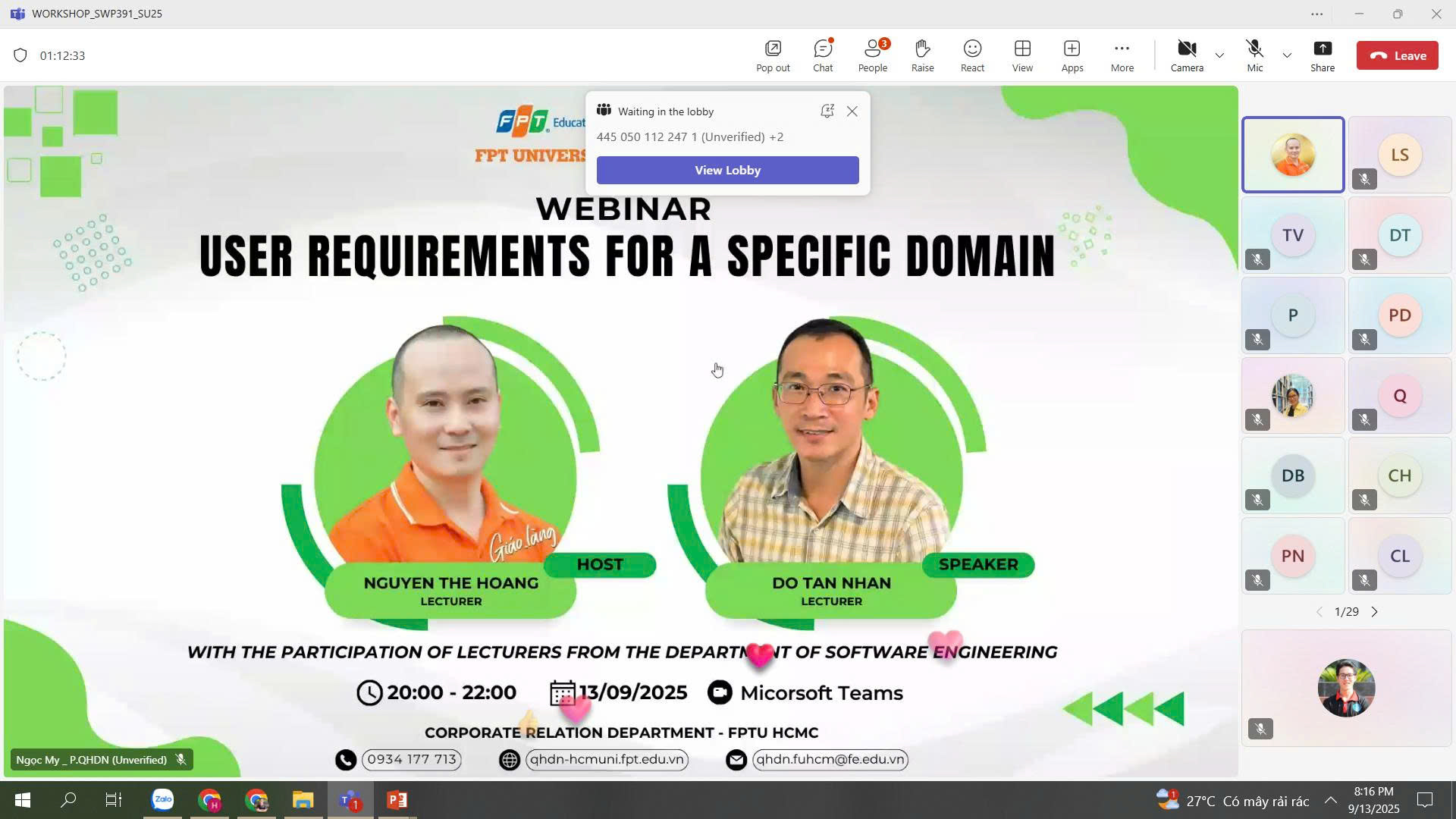This screenshot has height=819, width=1456.
Task: Leave the meeting
Action: [x=1397, y=55]
